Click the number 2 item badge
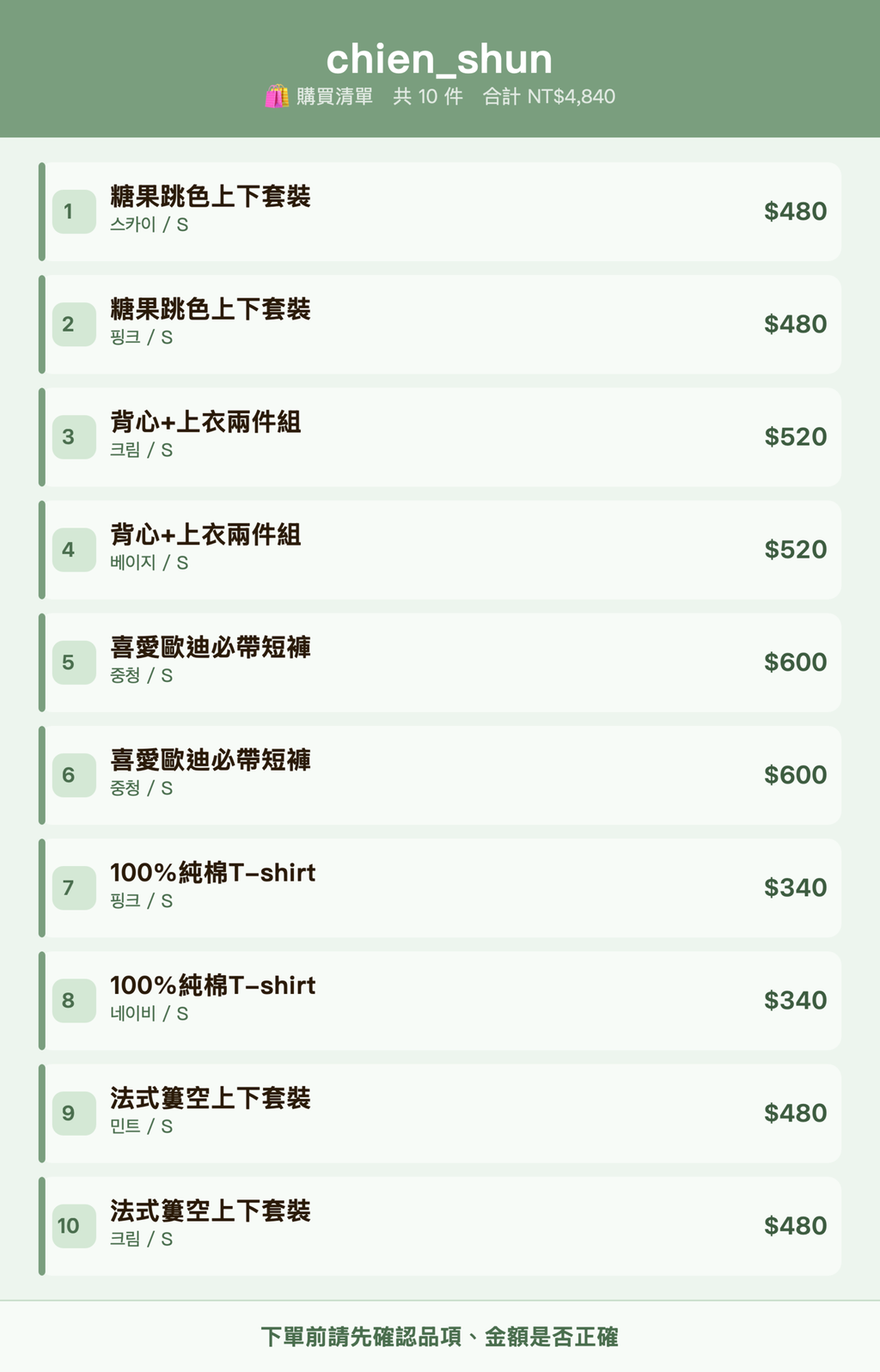Image resolution: width=880 pixels, height=1372 pixels. pos(74,324)
